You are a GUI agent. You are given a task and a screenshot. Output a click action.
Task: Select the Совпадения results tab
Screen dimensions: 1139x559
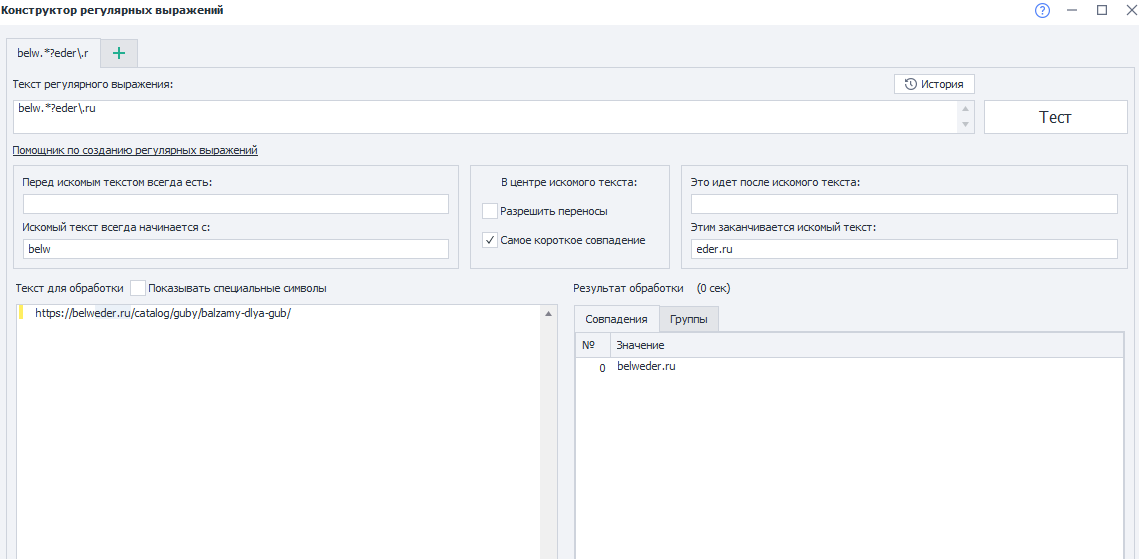[x=616, y=319]
